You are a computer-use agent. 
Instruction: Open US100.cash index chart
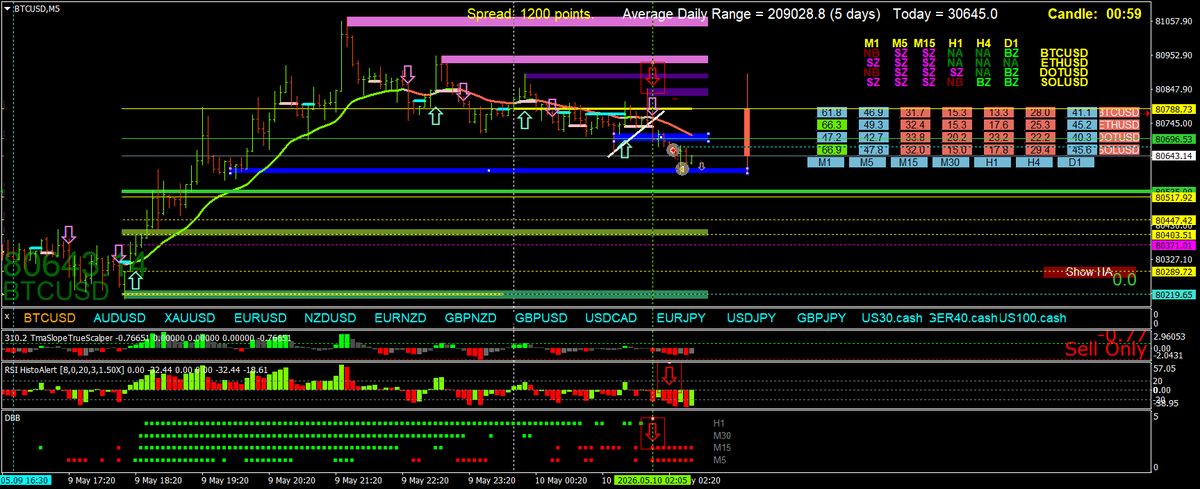(x=1031, y=317)
